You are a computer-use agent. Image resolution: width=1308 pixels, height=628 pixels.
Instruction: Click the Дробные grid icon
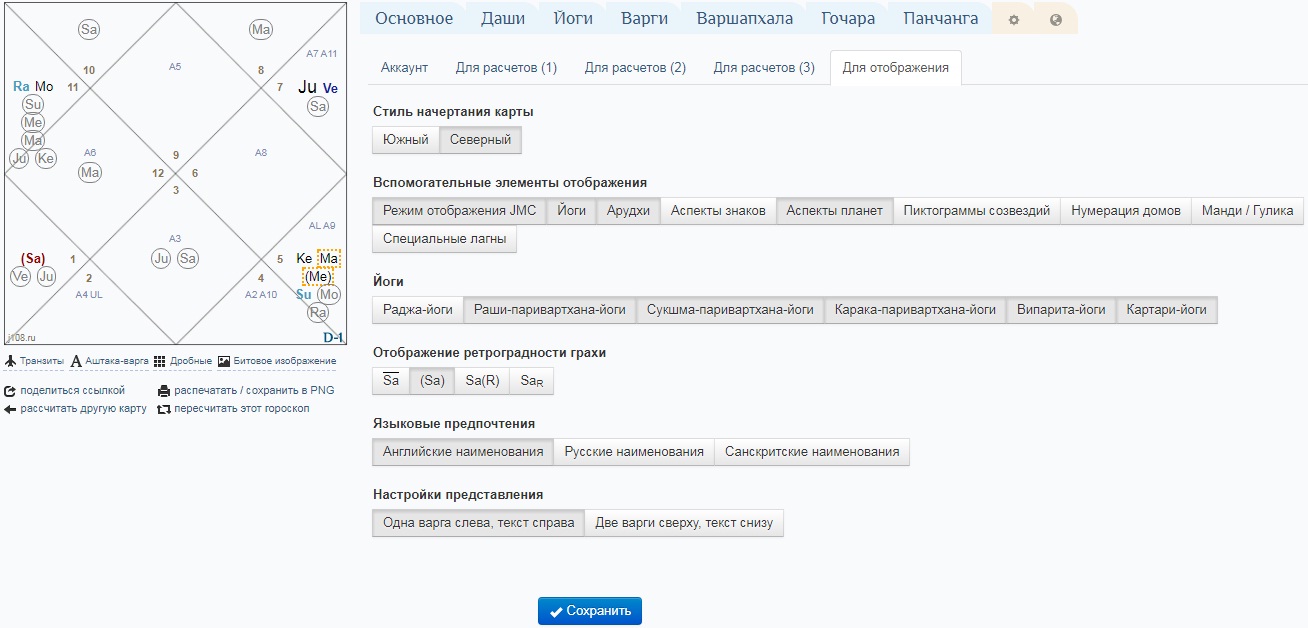160,361
